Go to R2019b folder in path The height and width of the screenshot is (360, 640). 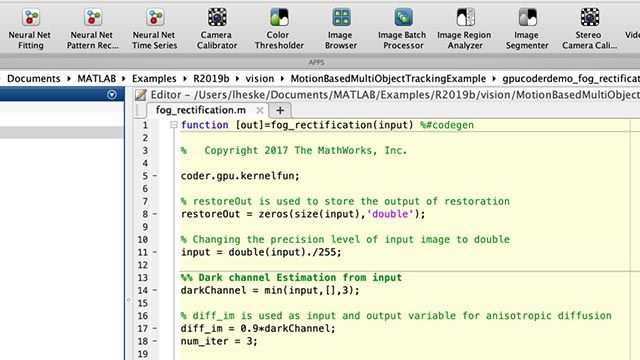tap(211, 78)
